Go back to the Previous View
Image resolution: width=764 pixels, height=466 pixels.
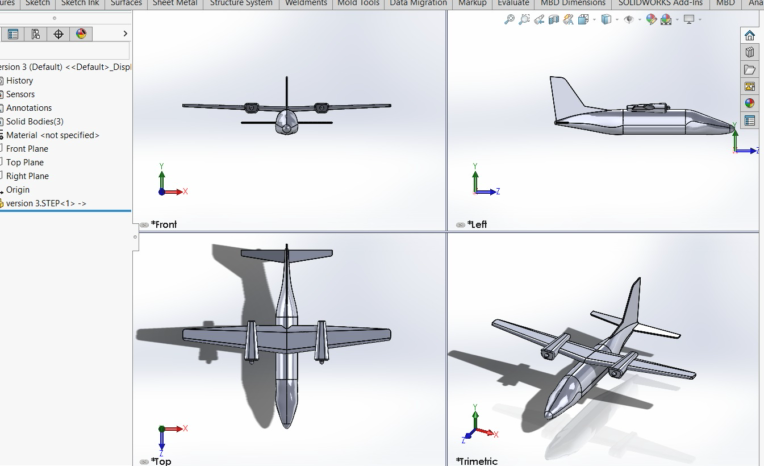[x=539, y=19]
